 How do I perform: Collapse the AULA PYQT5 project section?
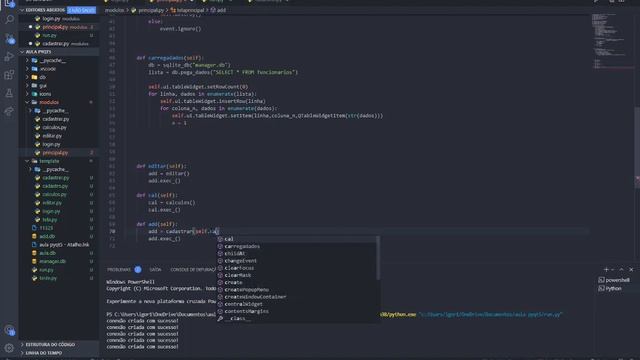(x=38, y=52)
